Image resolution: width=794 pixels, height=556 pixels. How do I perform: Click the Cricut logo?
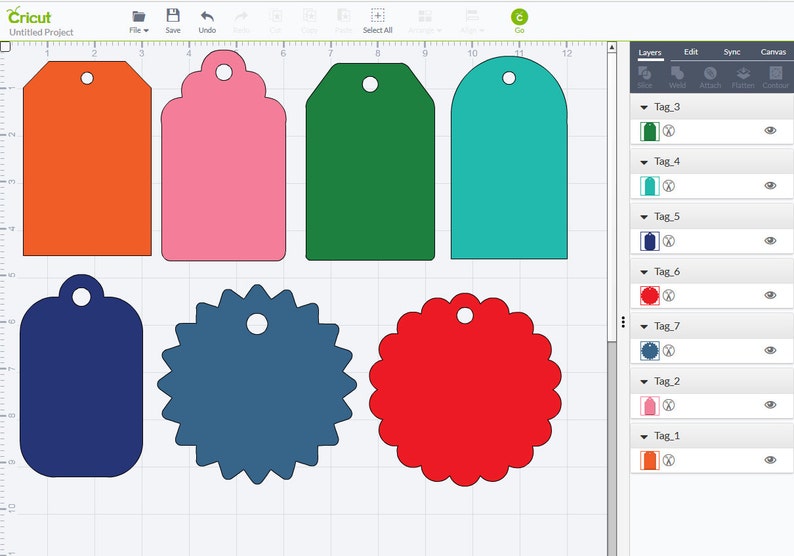[29, 16]
